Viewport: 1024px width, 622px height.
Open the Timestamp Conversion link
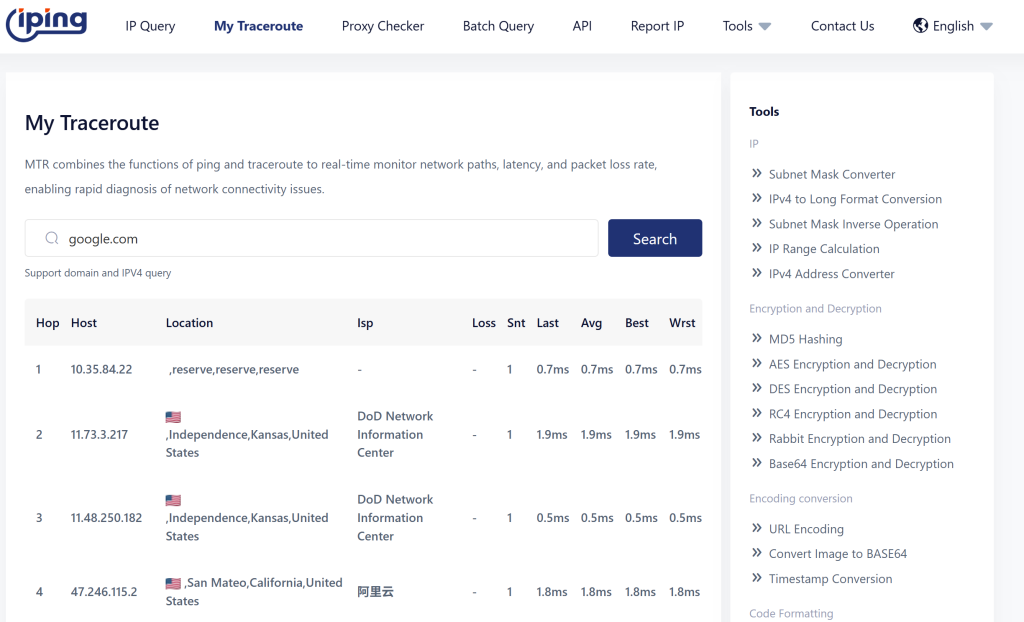click(830, 579)
